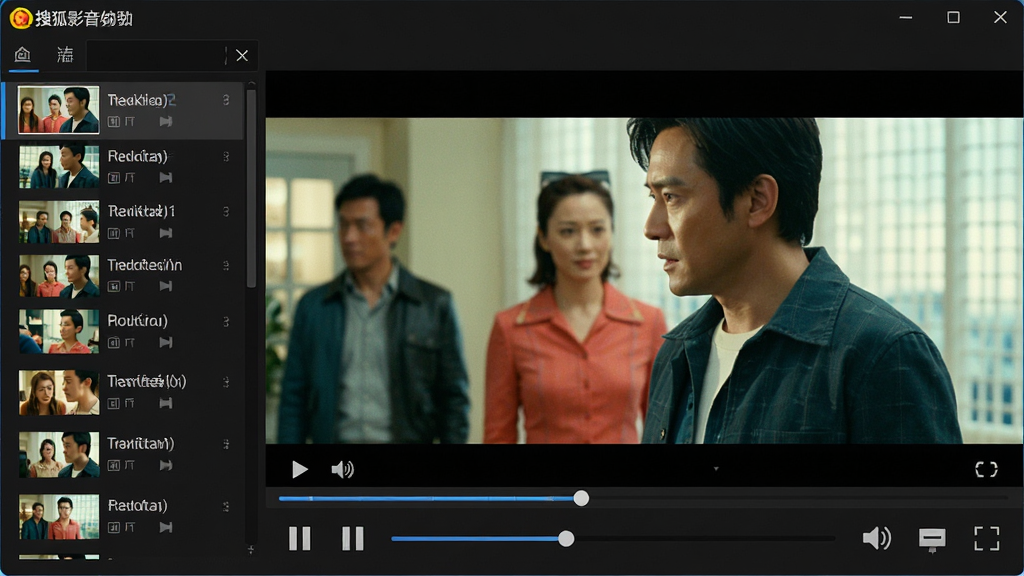
Task: Select the 'Tredcitesiln' playlist title
Action: [x=144, y=265]
